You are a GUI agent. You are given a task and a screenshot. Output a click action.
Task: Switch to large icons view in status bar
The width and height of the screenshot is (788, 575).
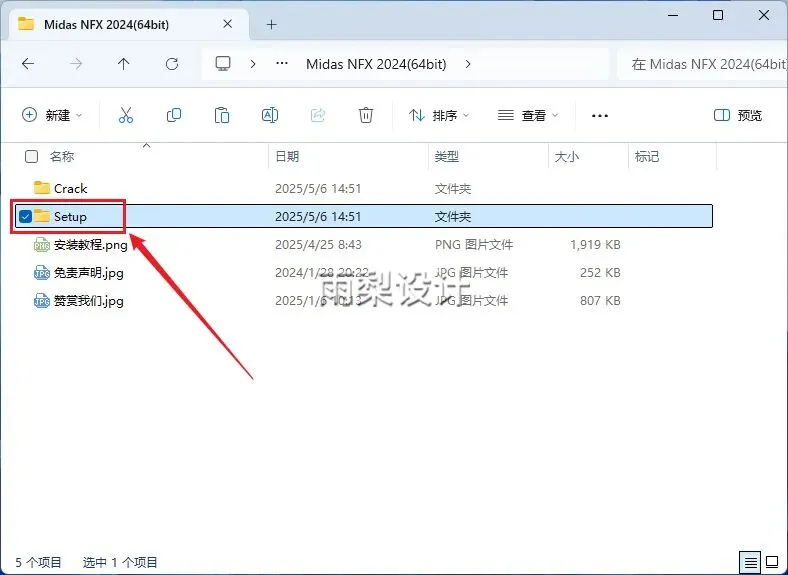(x=772, y=561)
